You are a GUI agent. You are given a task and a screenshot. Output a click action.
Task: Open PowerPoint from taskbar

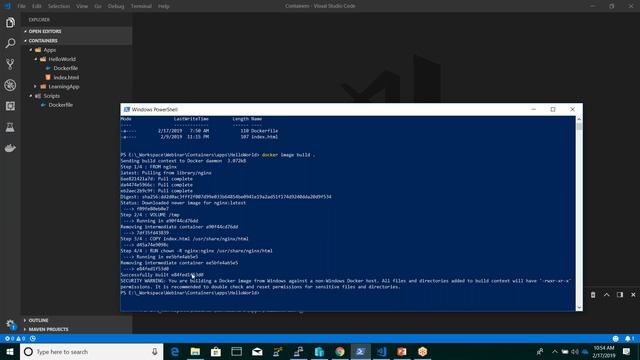coord(402,351)
